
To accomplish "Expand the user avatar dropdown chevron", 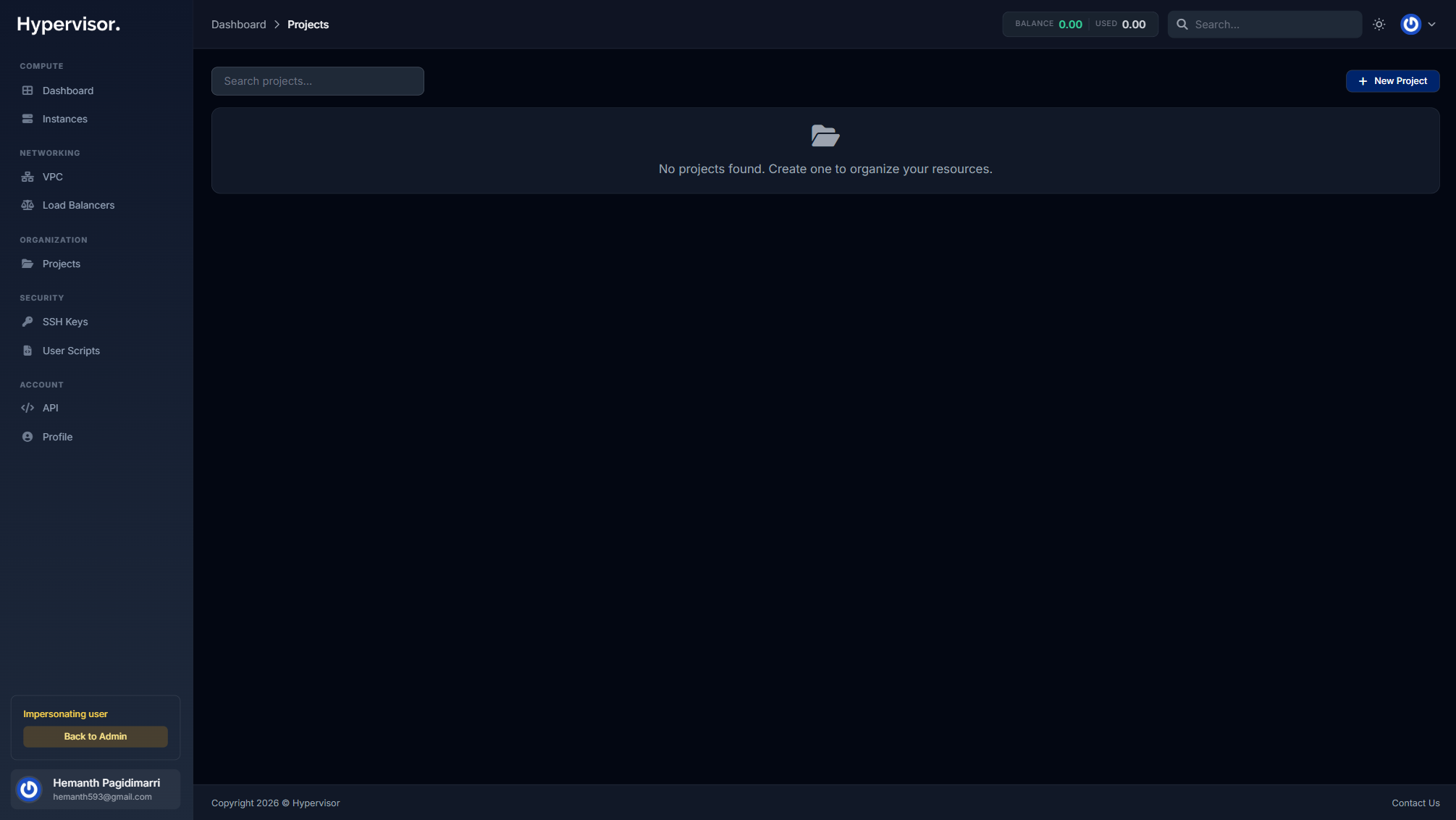I will (1431, 25).
